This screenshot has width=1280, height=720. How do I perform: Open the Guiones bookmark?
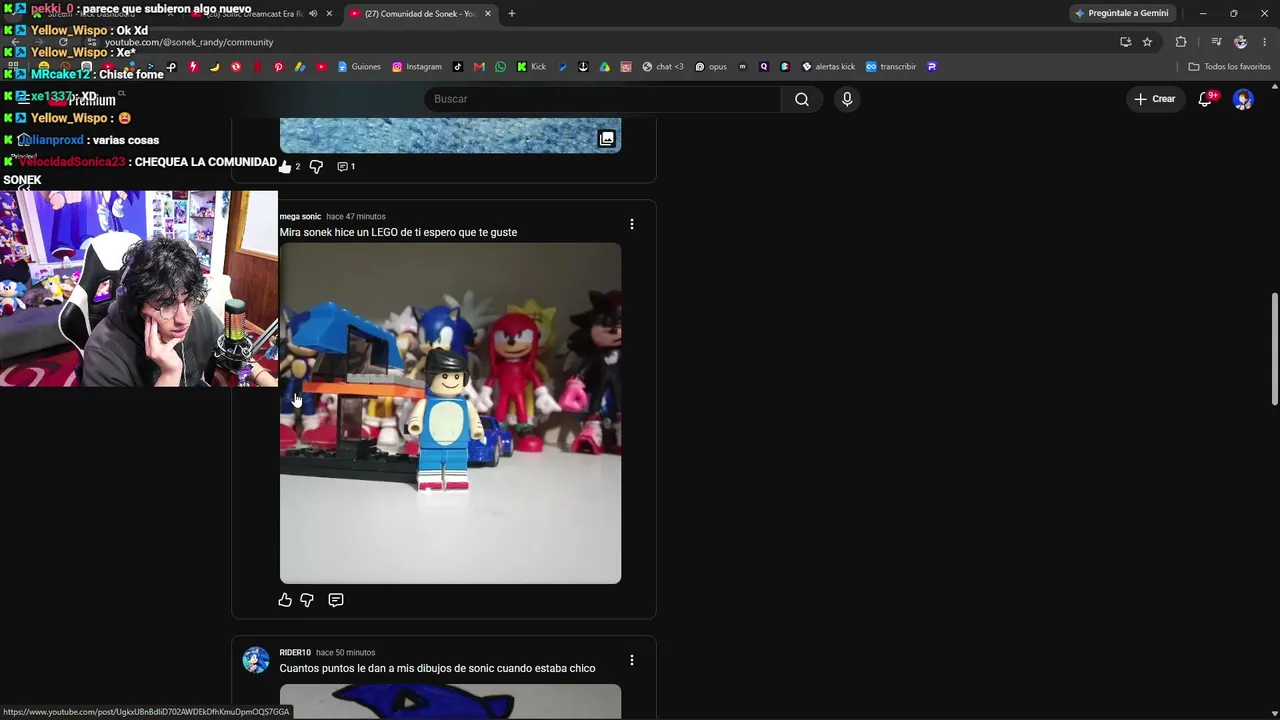click(359, 67)
